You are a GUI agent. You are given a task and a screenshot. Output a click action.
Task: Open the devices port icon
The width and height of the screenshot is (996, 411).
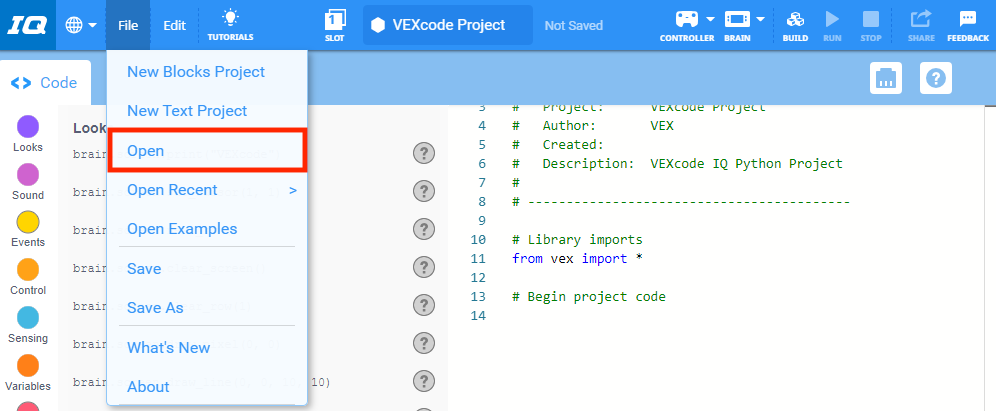coord(885,78)
